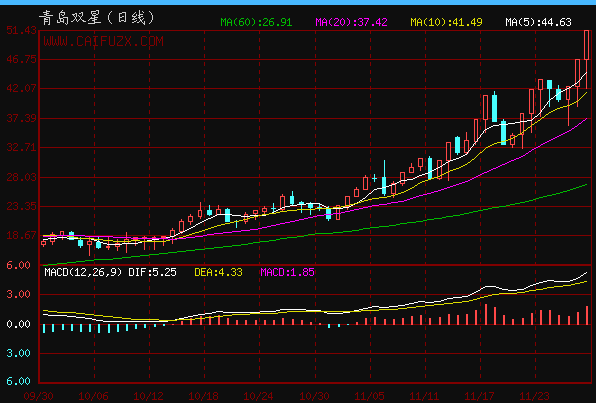This screenshot has width=596, height=403.
Task: Click the tallest red MACD histogram bar
Action: 486,314
